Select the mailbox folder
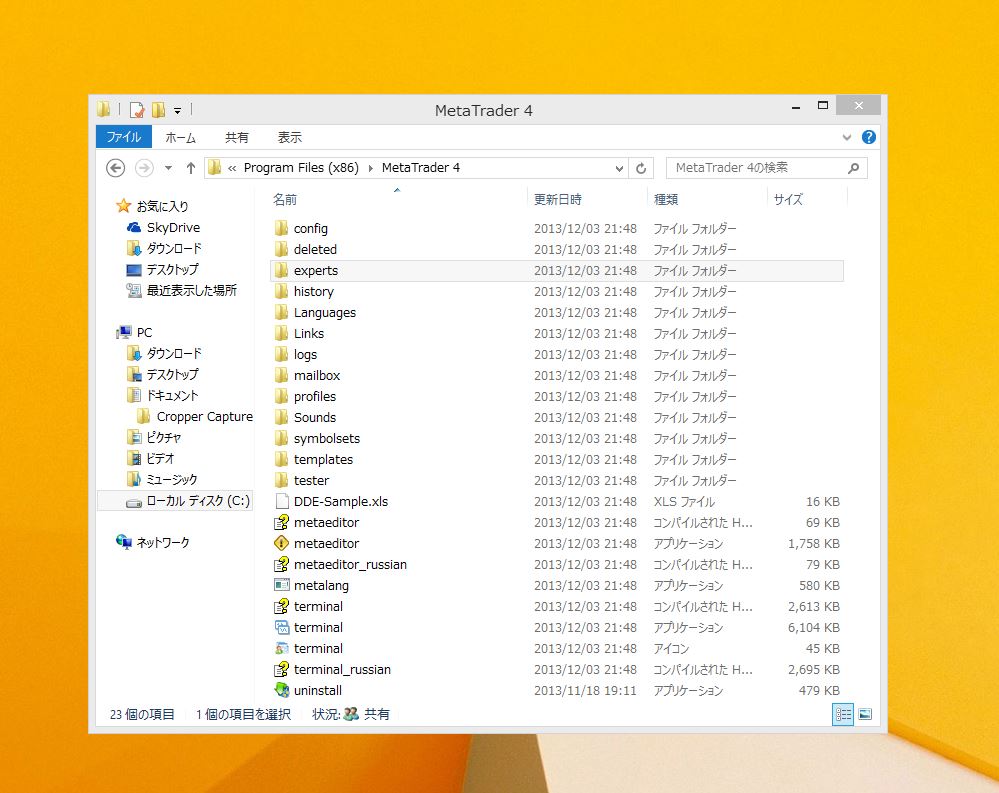Viewport: 999px width, 793px height. tap(317, 375)
